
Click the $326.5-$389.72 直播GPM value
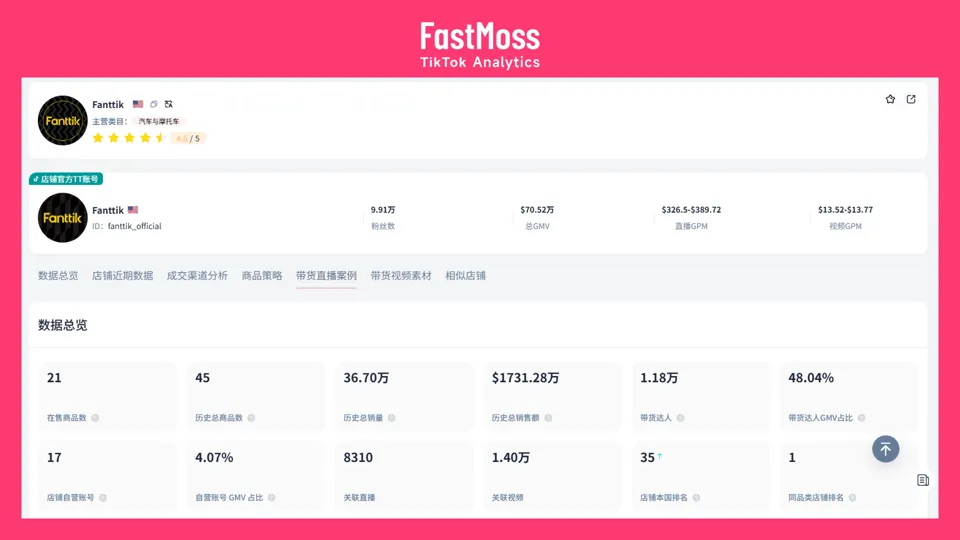point(691,209)
